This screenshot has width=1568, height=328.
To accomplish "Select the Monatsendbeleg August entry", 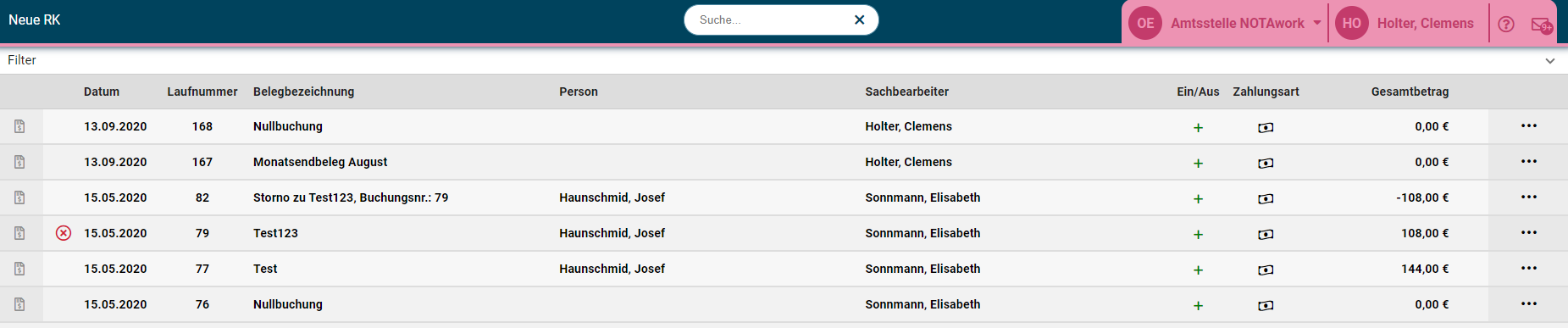I will point(320,162).
